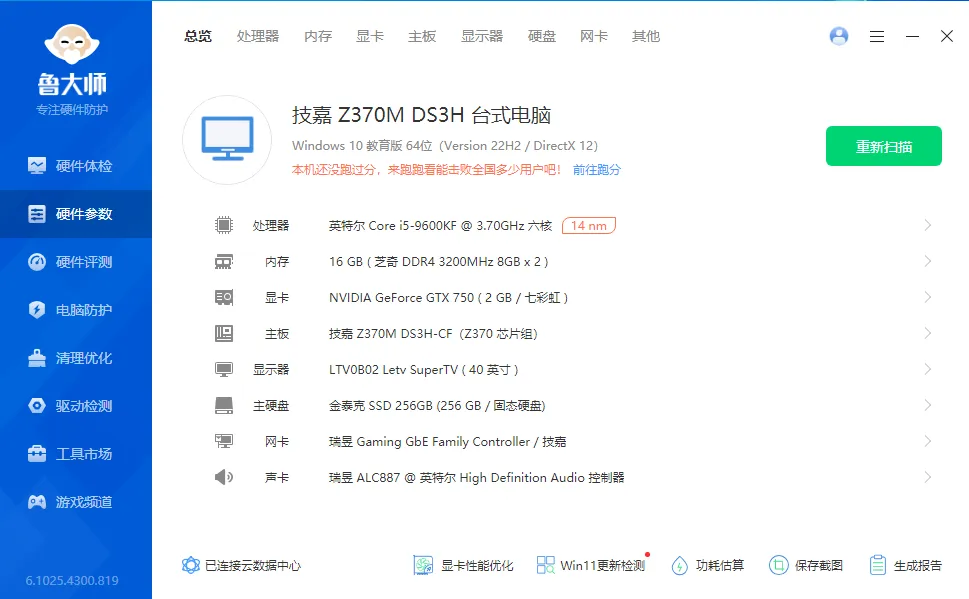Click the Win11更新检测 windows icon
This screenshot has height=599, width=969.
tap(546, 565)
